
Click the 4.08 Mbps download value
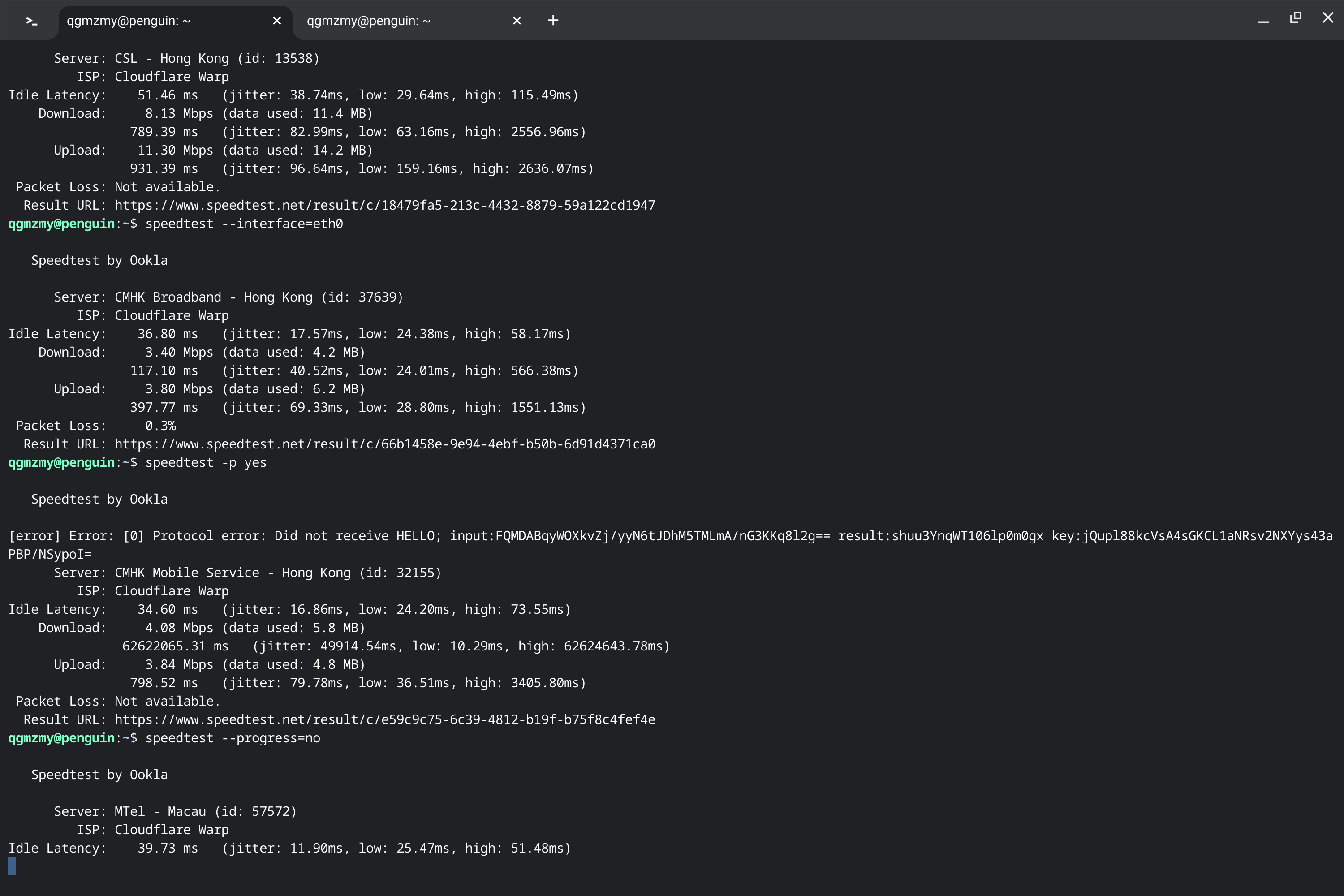(179, 628)
